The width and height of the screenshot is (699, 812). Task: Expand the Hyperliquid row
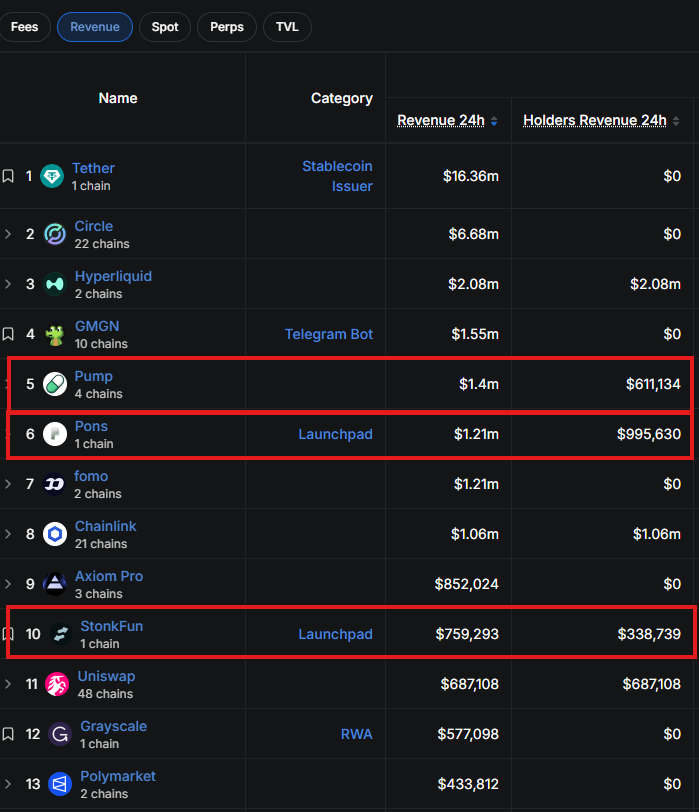tap(8, 284)
